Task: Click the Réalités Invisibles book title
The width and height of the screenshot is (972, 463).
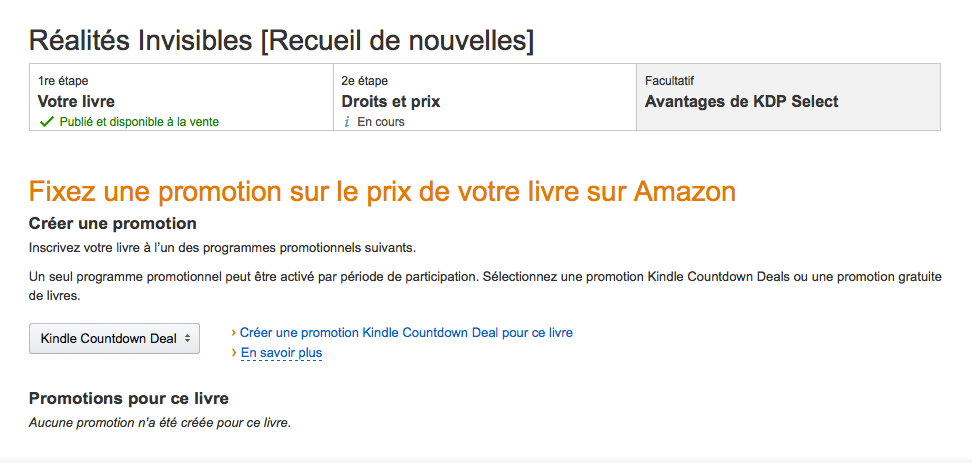Action: click(281, 41)
